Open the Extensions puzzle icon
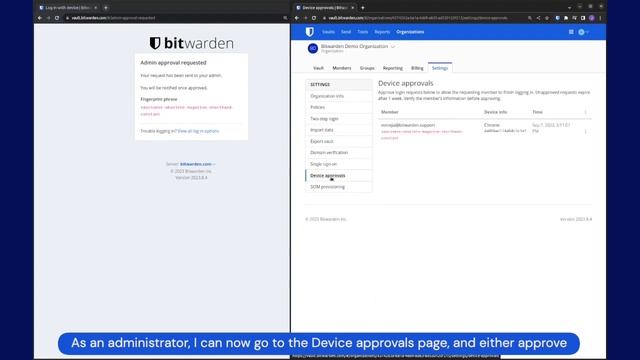The height and width of the screenshot is (360, 640). coord(566,18)
